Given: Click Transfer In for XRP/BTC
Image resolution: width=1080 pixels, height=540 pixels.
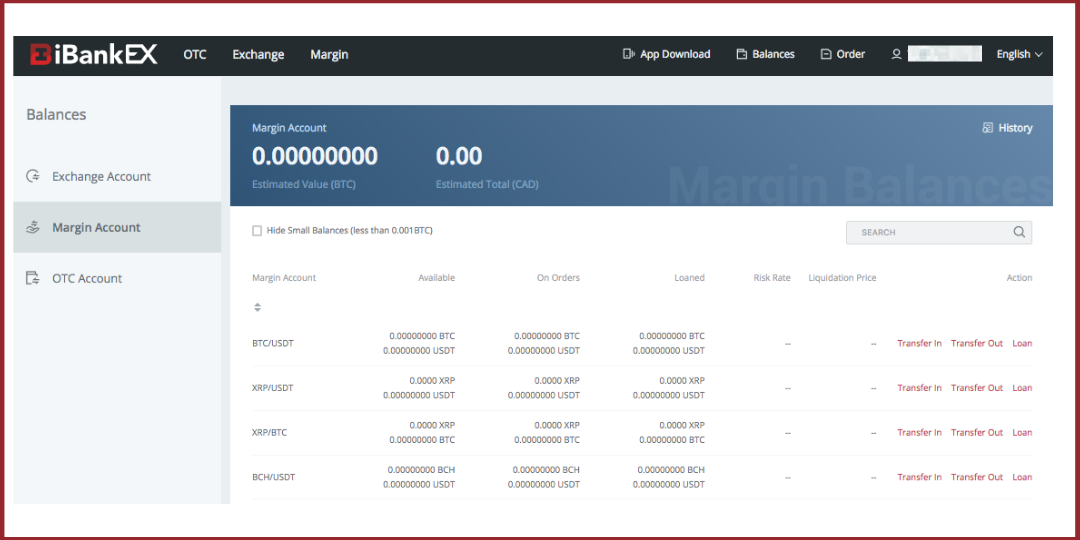Looking at the screenshot, I should click(x=919, y=433).
